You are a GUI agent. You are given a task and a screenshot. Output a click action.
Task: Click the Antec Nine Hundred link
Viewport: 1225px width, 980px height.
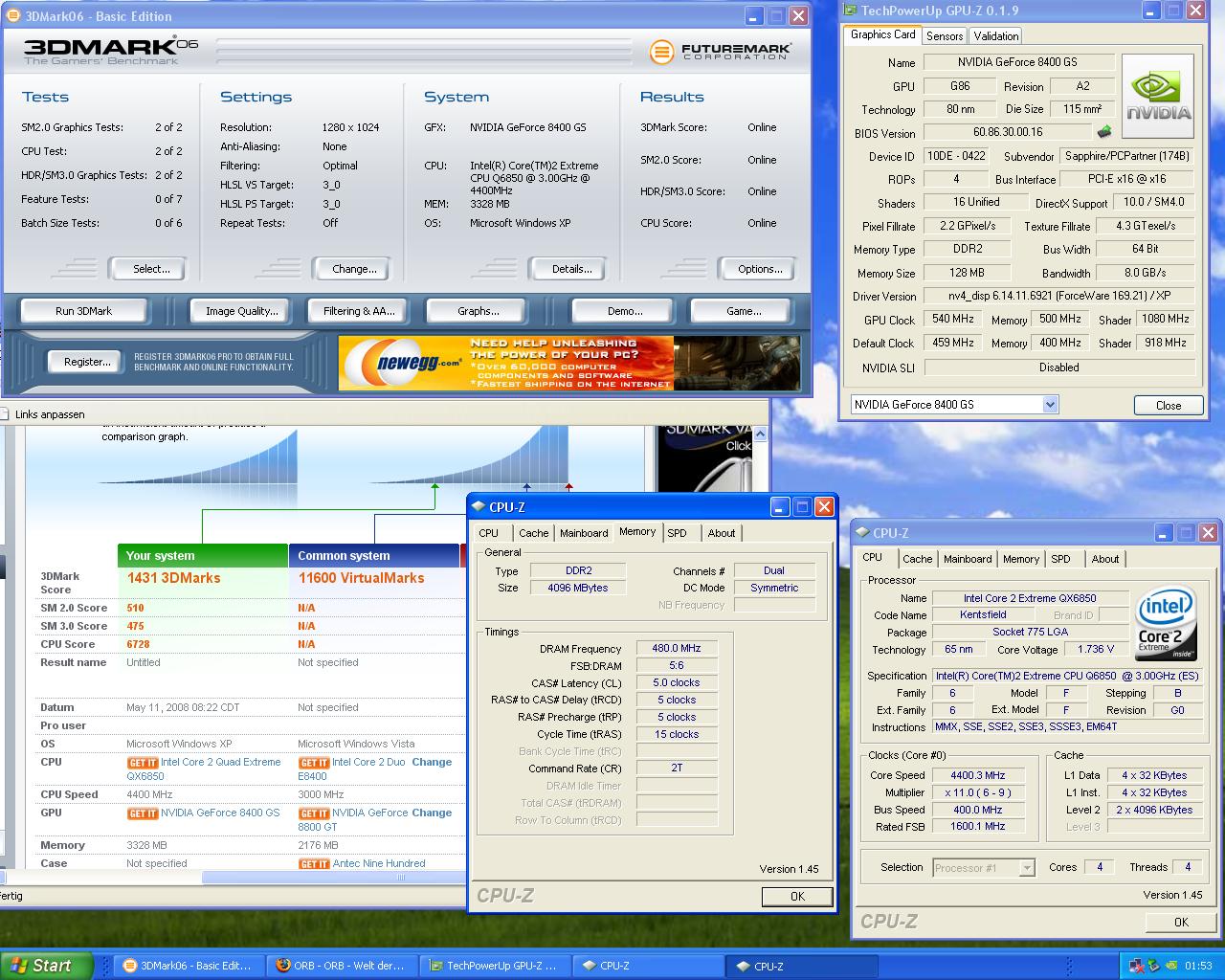tap(379, 863)
